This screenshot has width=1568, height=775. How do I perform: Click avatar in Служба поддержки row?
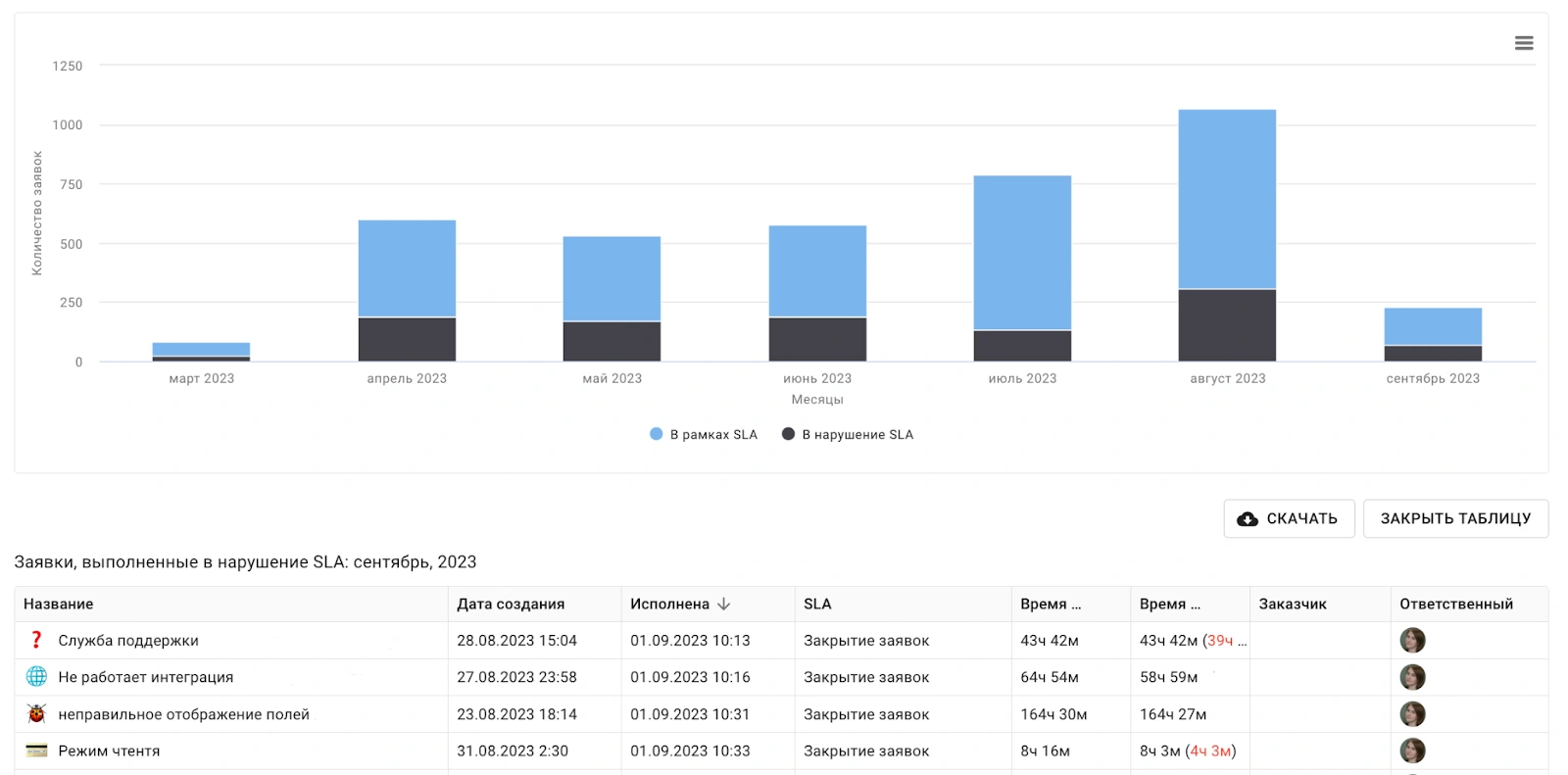click(1412, 641)
